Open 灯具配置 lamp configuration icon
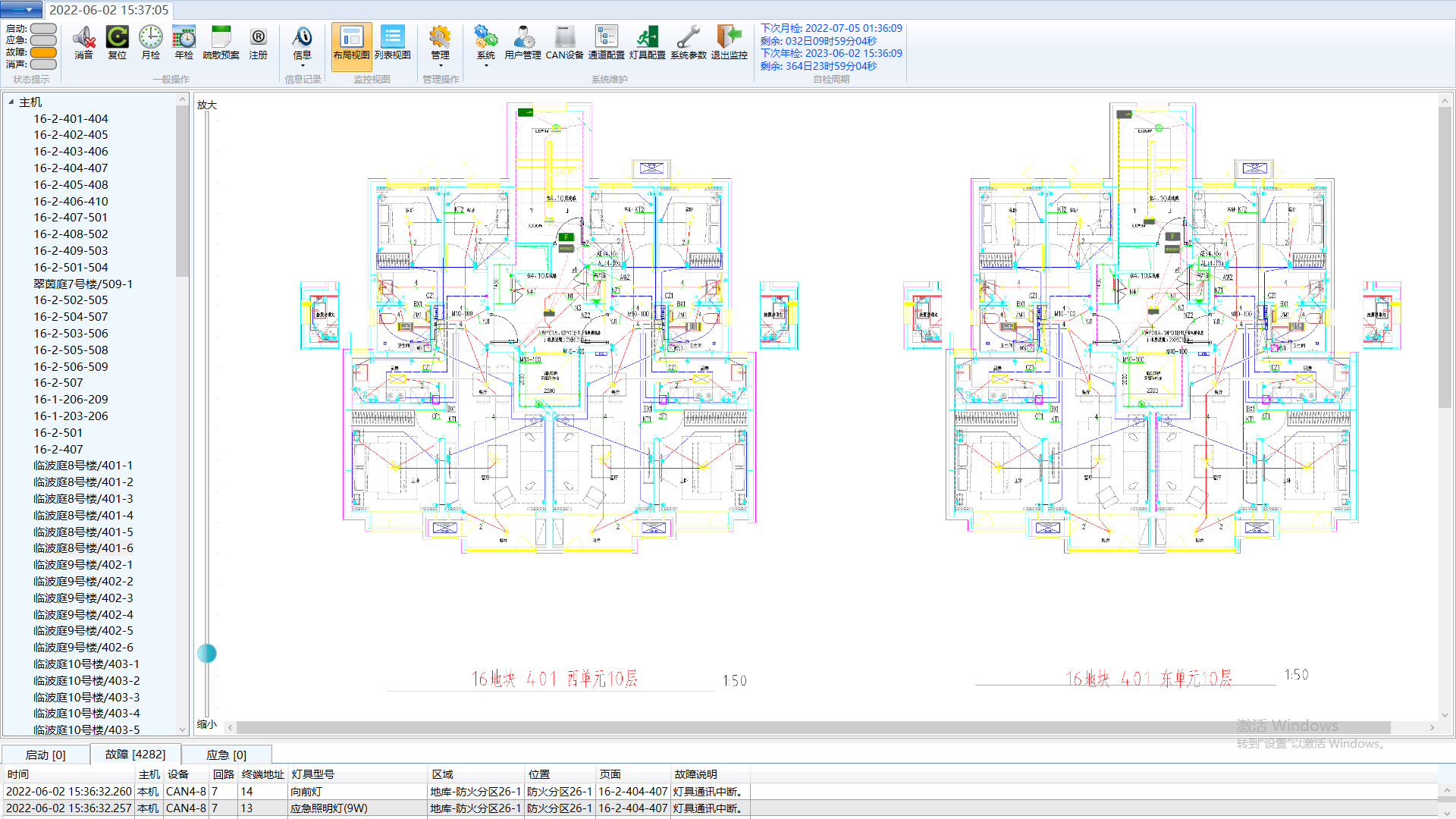Viewport: 1456px width, 819px height. pos(647,42)
